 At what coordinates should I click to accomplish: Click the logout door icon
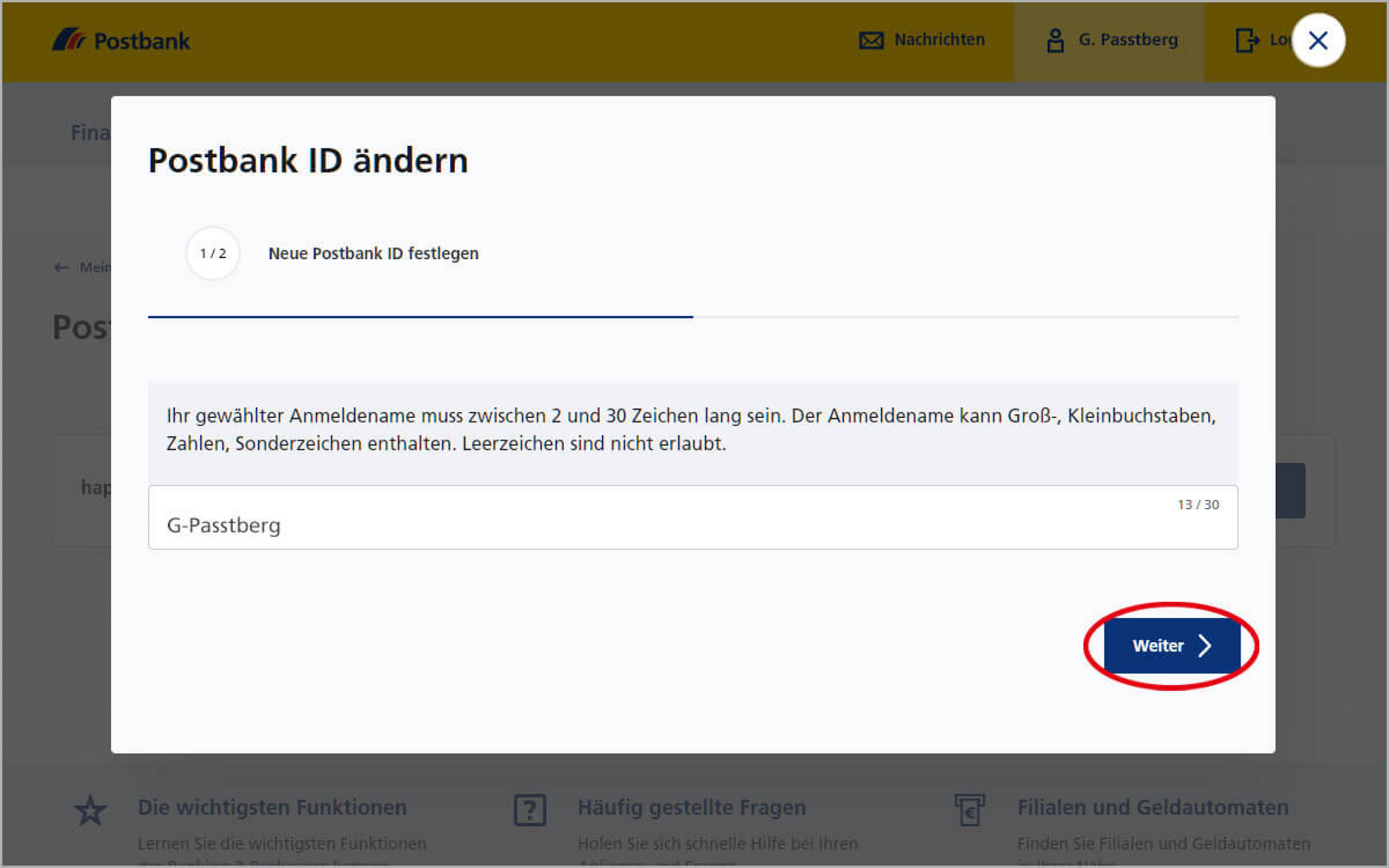pyautogui.click(x=1246, y=41)
